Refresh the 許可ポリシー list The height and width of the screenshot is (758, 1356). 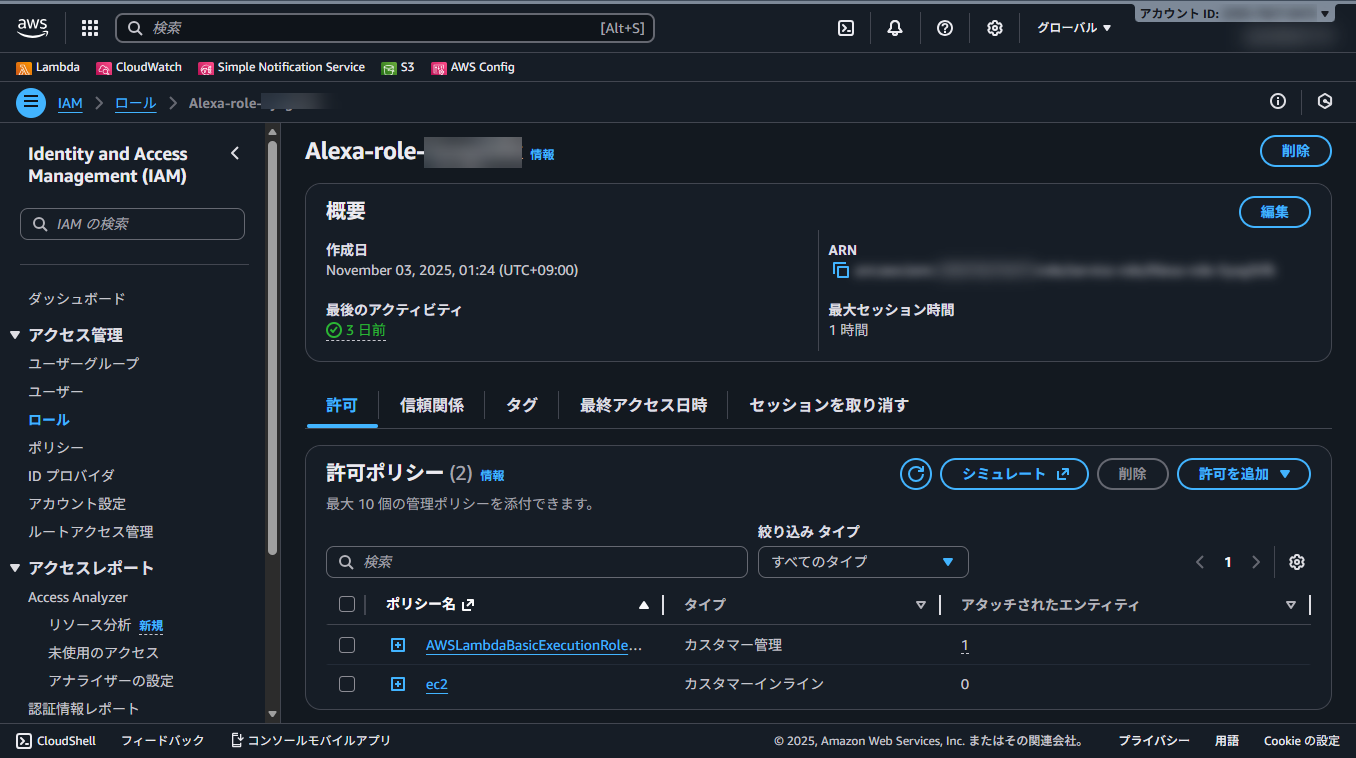(x=915, y=474)
